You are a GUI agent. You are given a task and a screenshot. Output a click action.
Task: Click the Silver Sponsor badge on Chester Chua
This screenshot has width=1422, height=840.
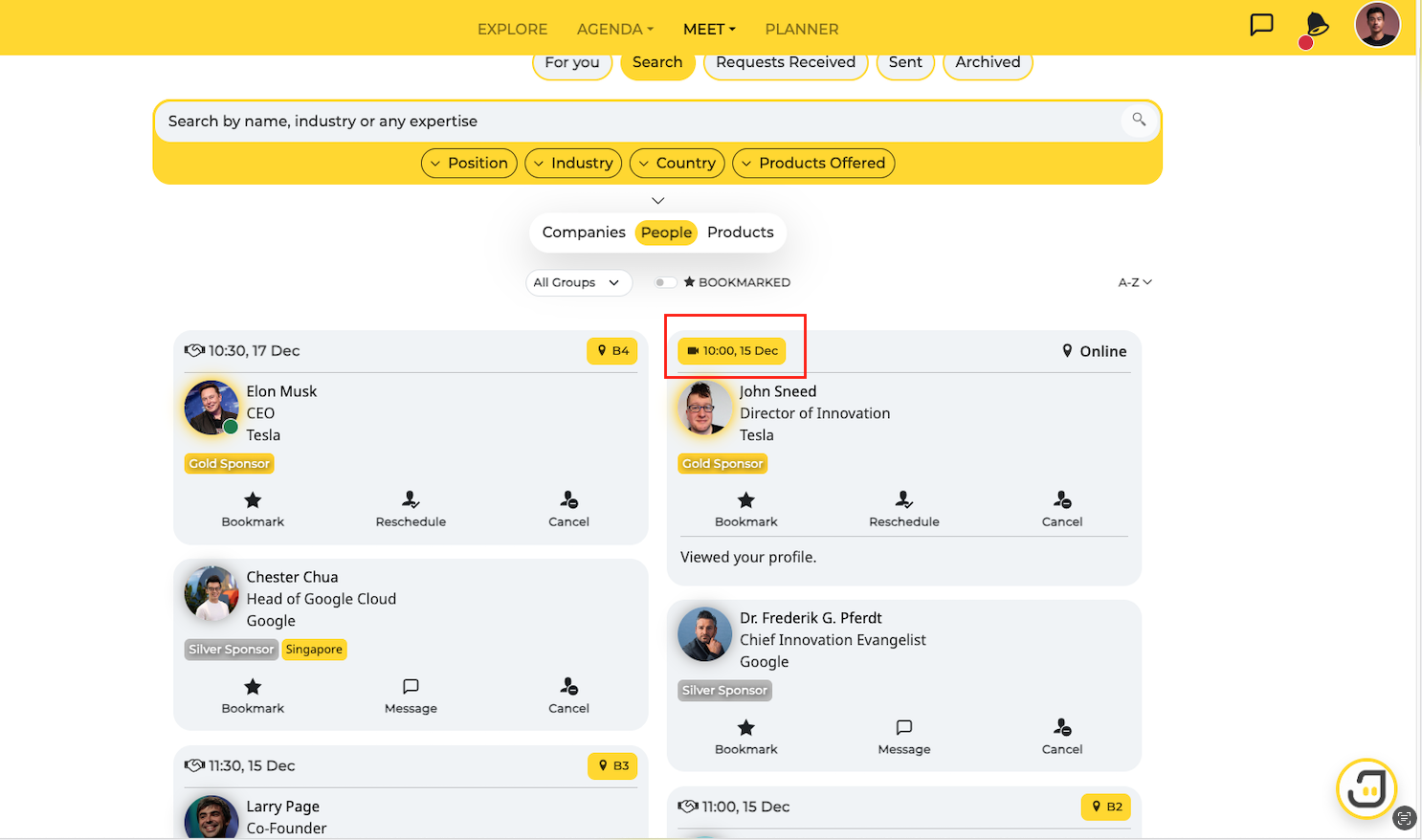pos(232,650)
